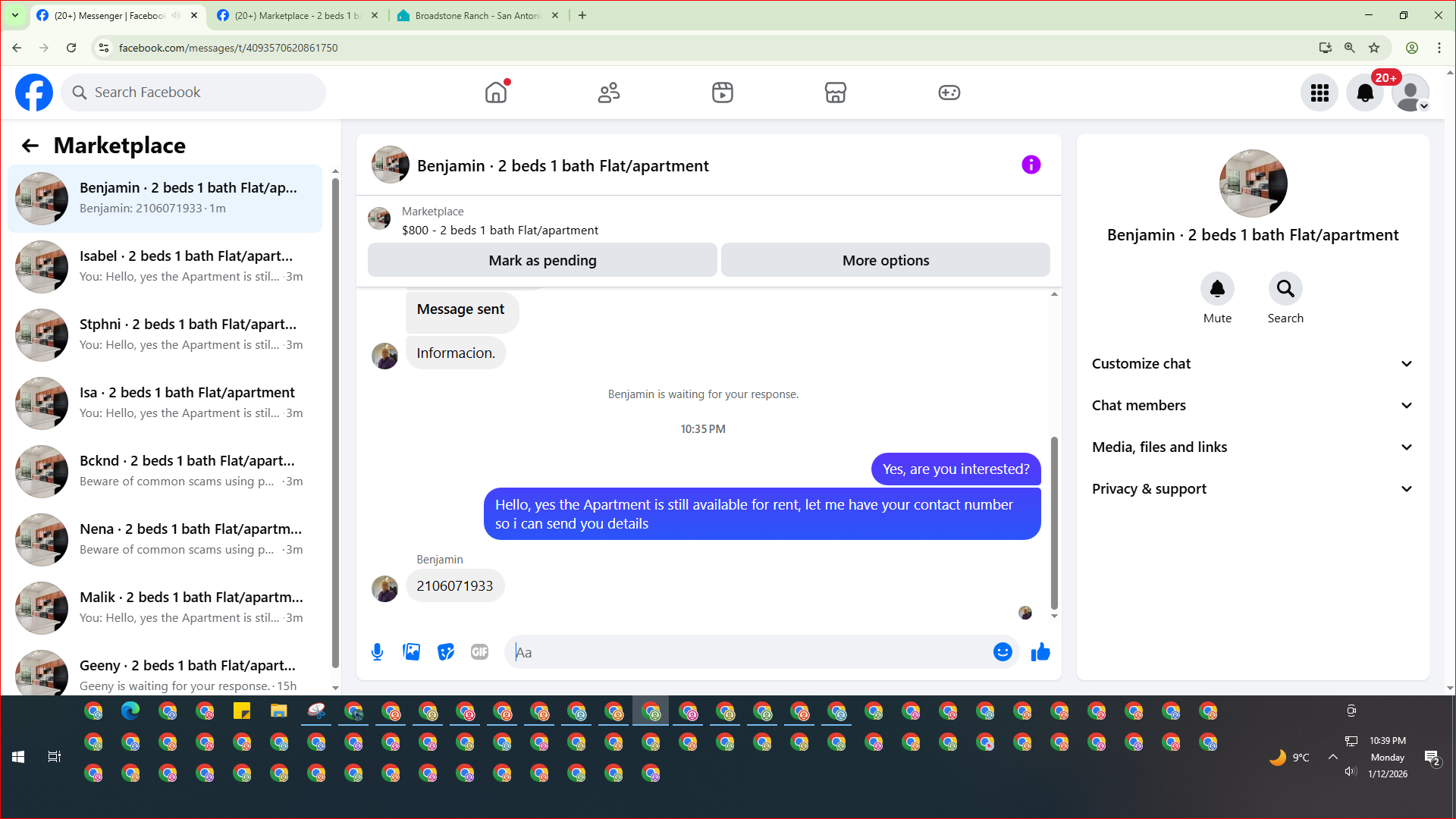Viewport: 1456px width, 819px height.
Task: Open the emoji picker in message box
Action: (x=1003, y=652)
